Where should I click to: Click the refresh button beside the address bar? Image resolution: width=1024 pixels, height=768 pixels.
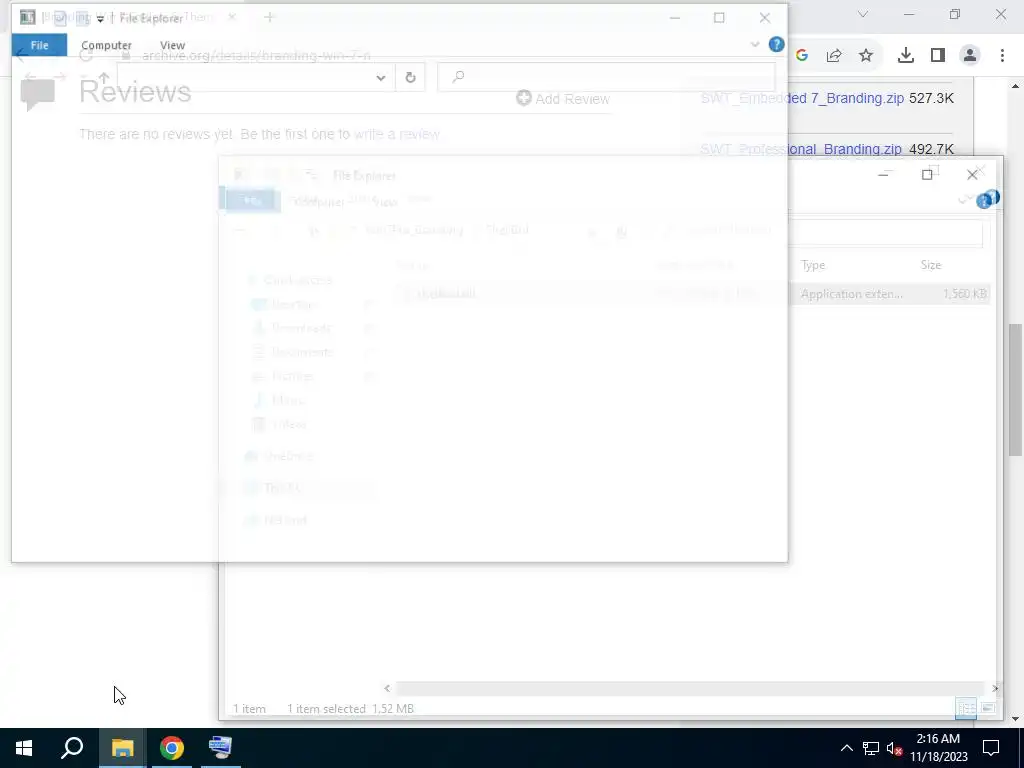coord(410,78)
